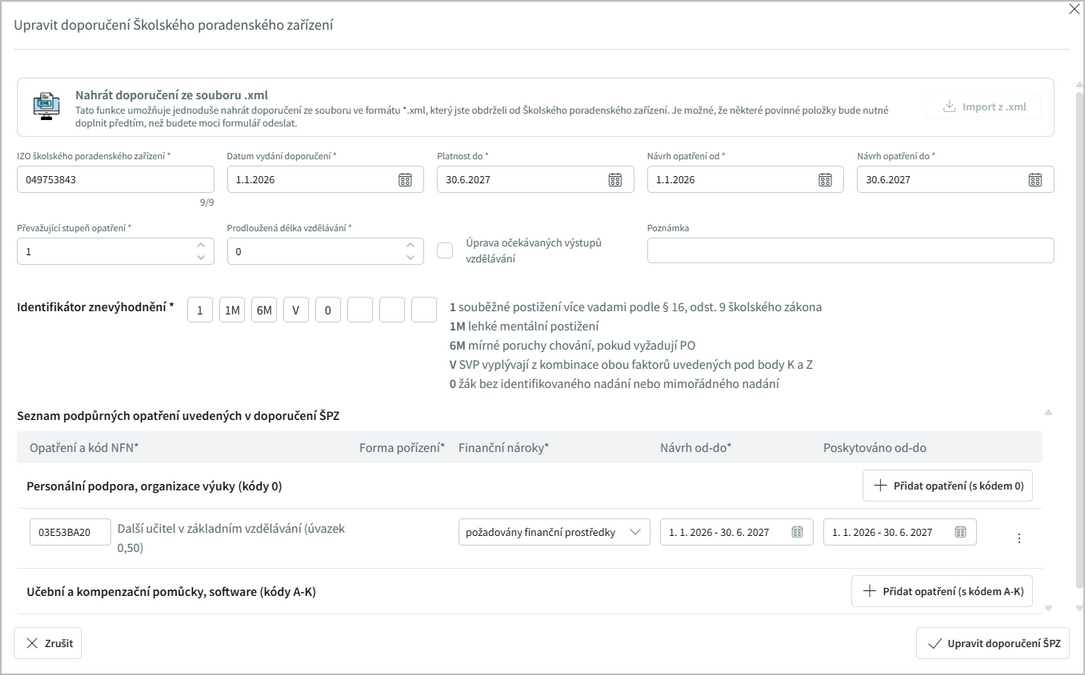Click the Poznámka text field
The height and width of the screenshot is (676, 1085).
coord(850,251)
